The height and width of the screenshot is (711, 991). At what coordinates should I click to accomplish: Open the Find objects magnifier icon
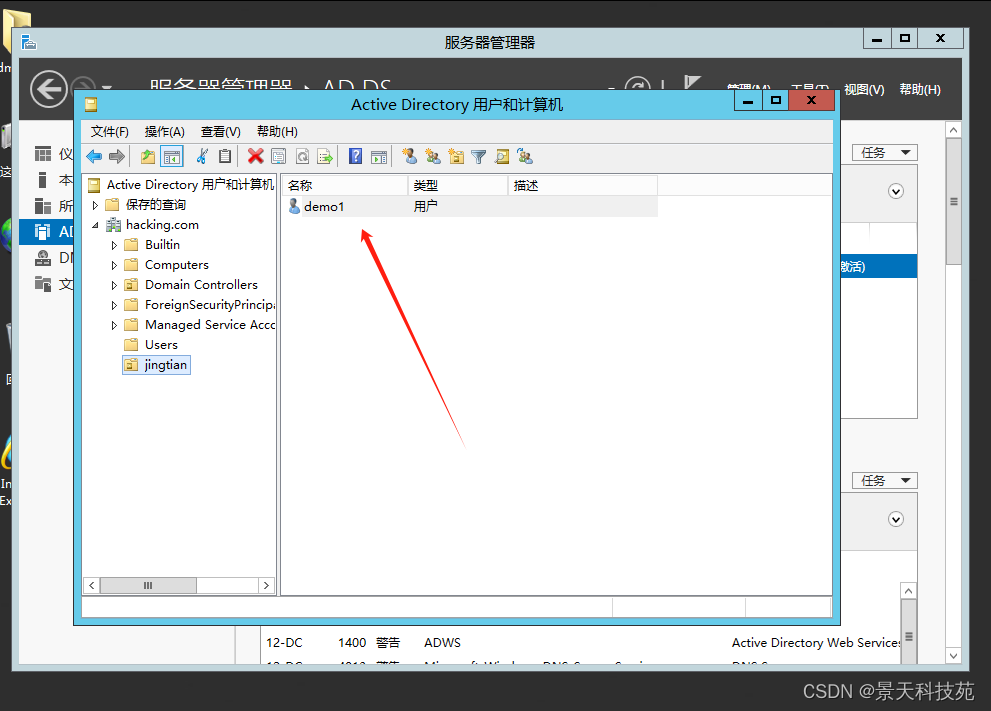[x=502, y=156]
